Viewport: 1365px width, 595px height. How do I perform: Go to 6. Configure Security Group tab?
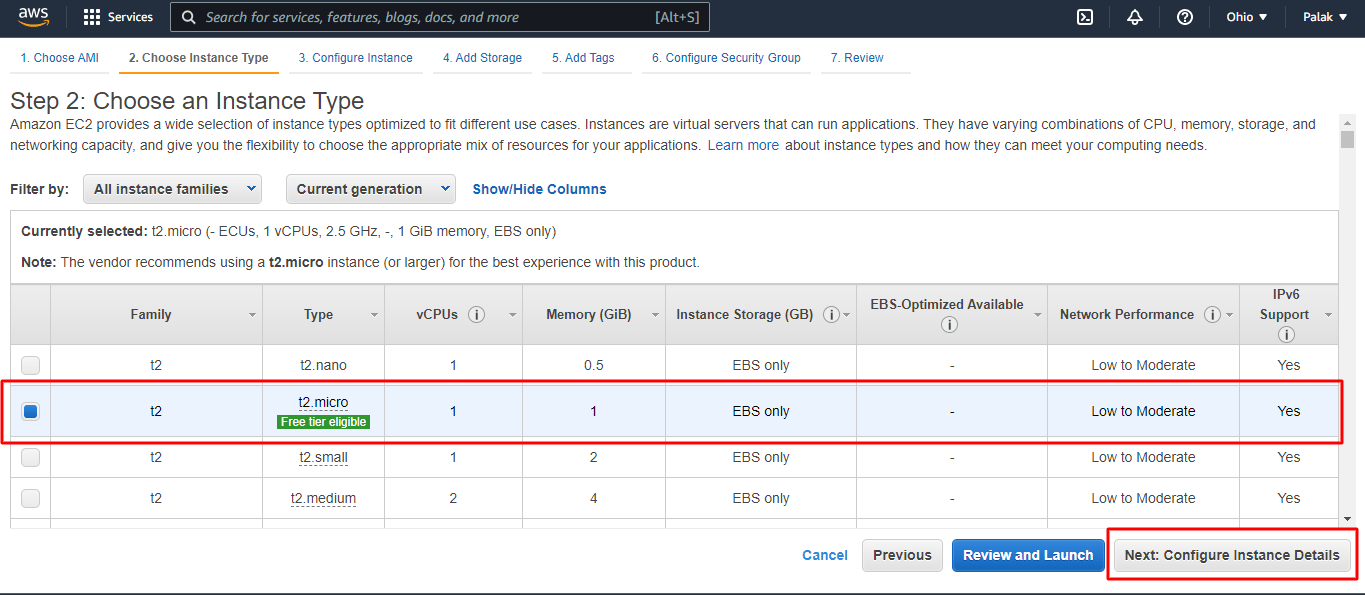[x=726, y=58]
